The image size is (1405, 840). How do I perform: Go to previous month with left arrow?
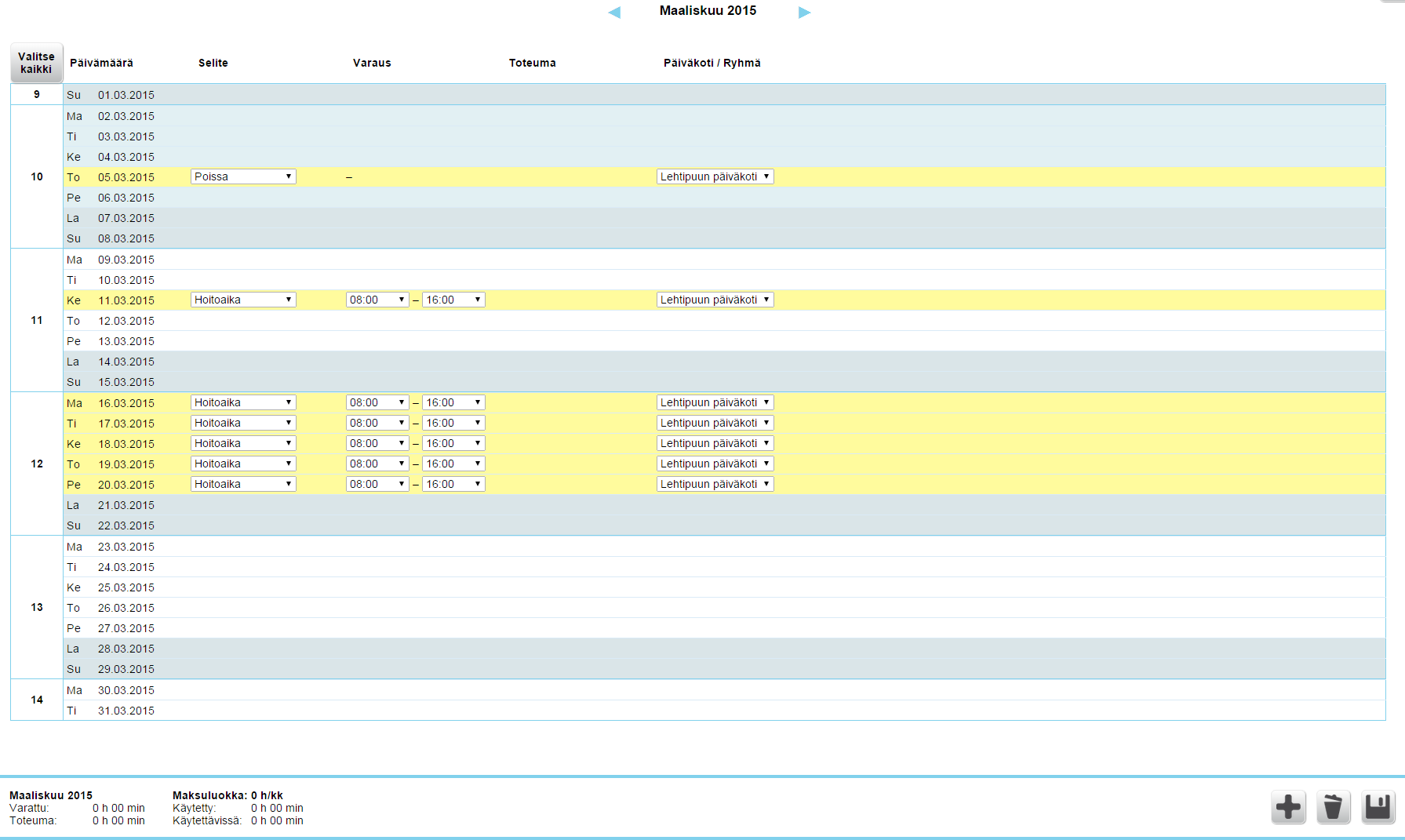click(614, 12)
